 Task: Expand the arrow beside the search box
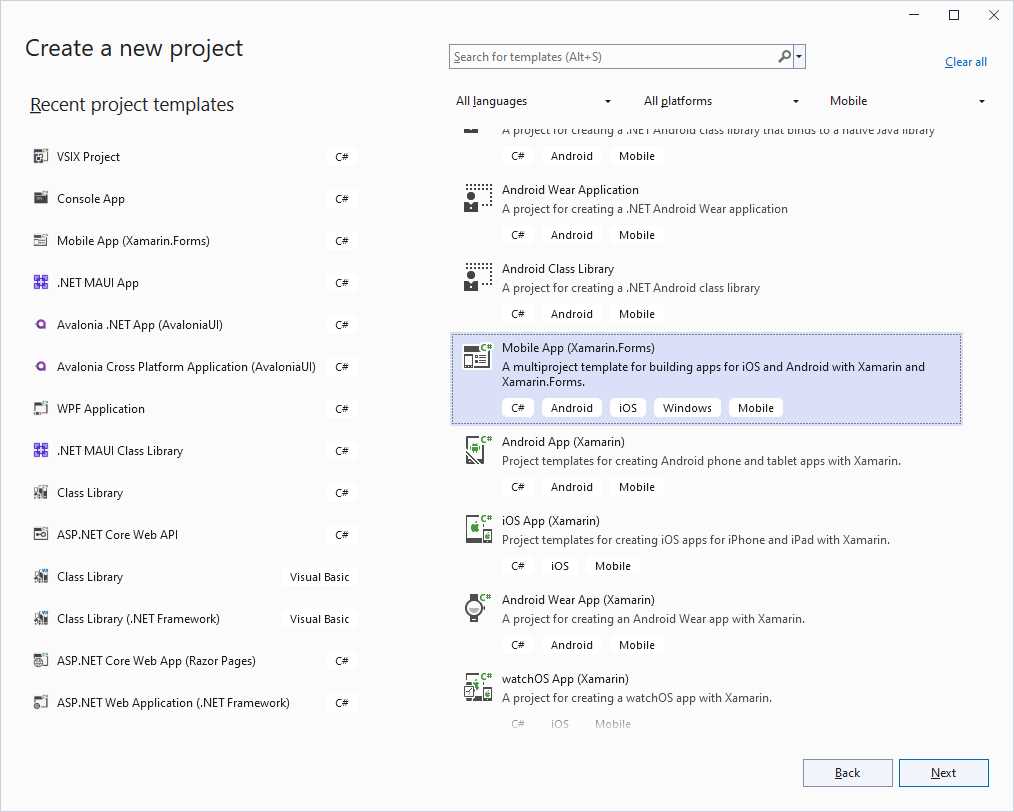[800, 56]
